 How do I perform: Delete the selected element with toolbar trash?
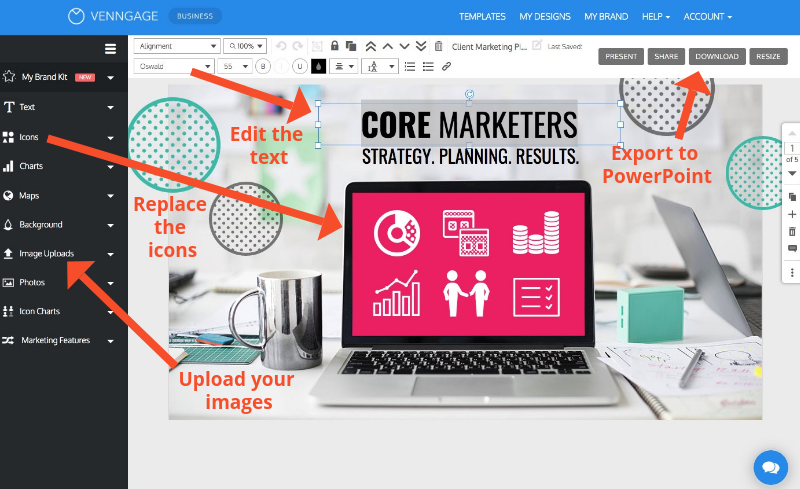pyautogui.click(x=438, y=46)
